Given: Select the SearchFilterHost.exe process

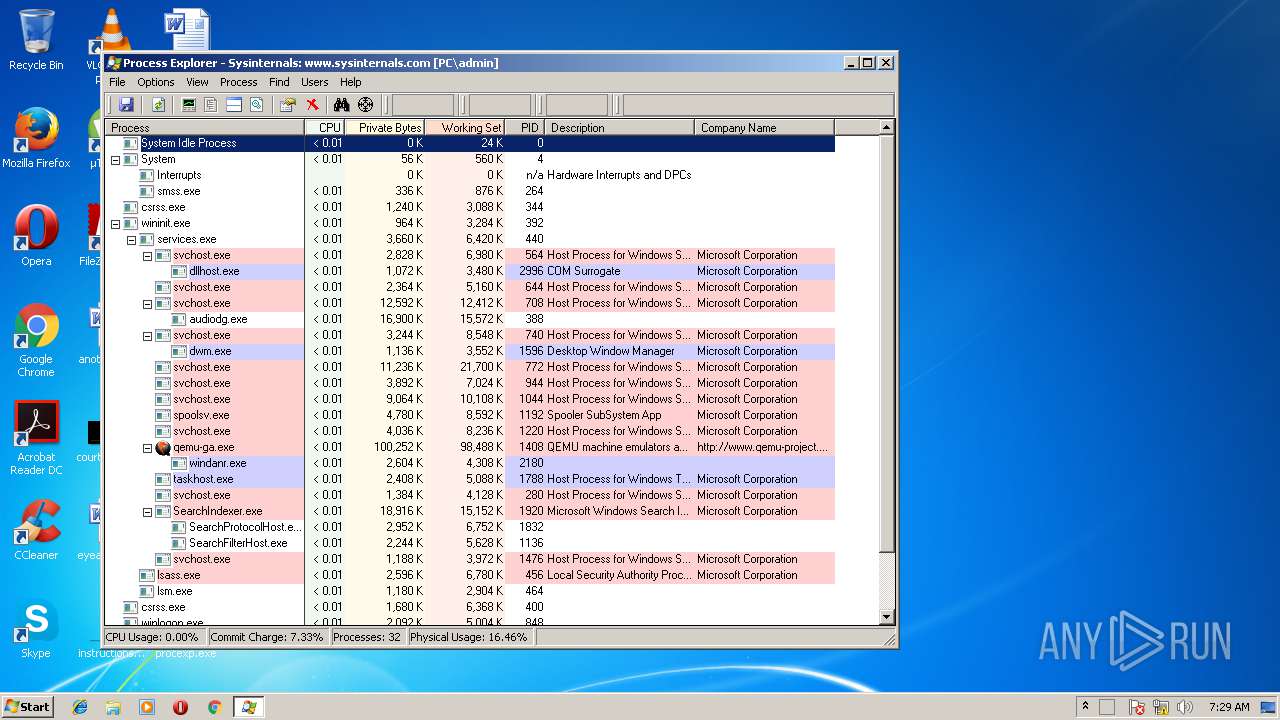Looking at the screenshot, I should pyautogui.click(x=470, y=543).
